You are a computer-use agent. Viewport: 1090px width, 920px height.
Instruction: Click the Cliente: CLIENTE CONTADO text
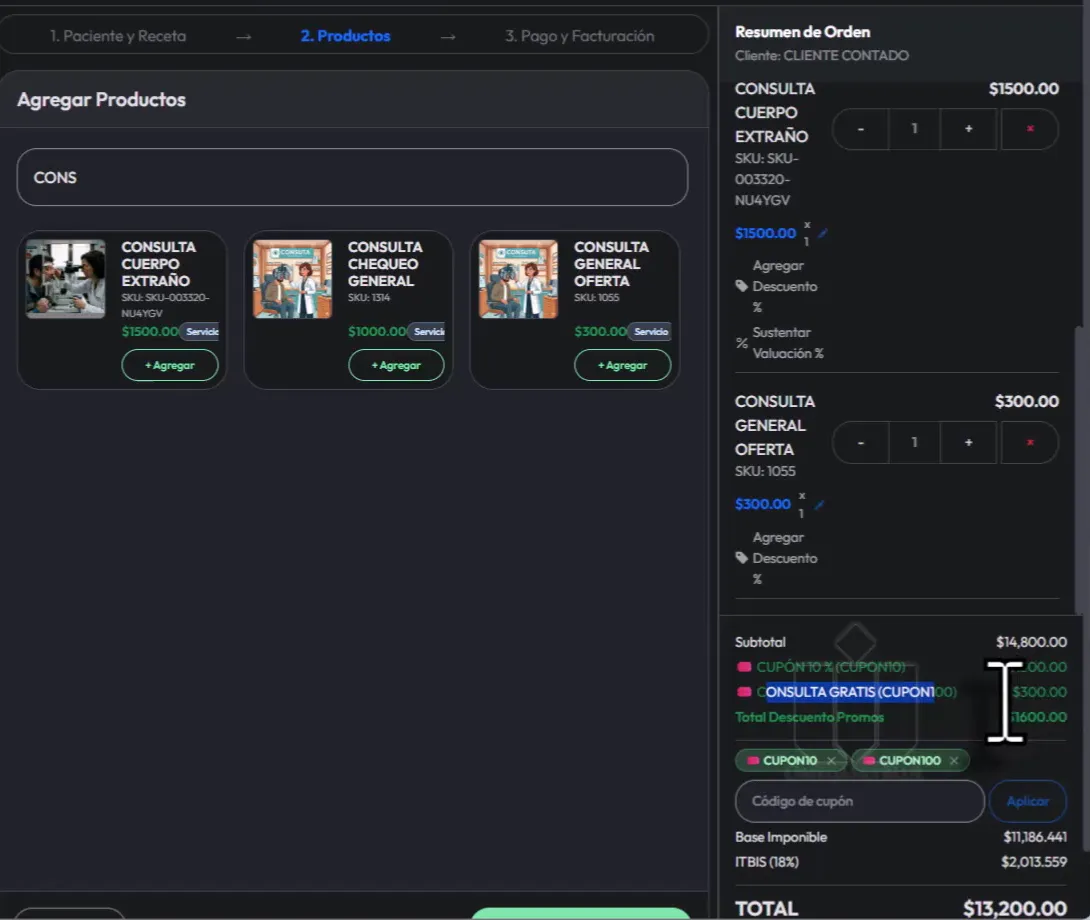(822, 56)
